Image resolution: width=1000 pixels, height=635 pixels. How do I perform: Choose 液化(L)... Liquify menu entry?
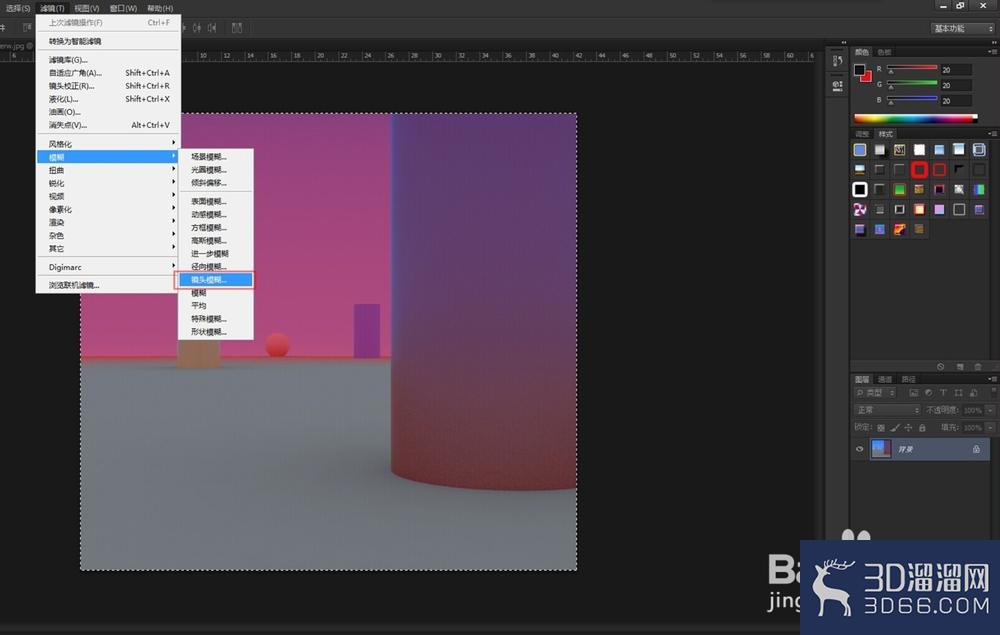(108, 99)
